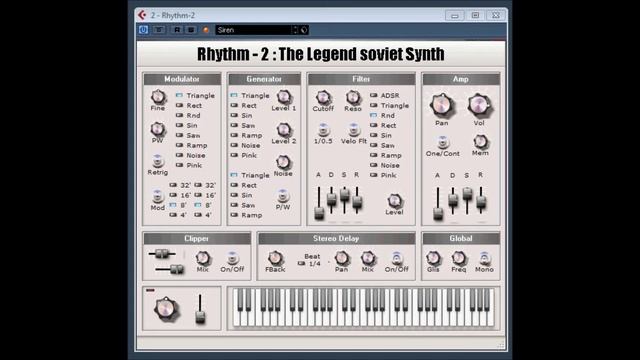Click the Level 1 knob
Viewport: 640px width, 360px height.
click(283, 97)
